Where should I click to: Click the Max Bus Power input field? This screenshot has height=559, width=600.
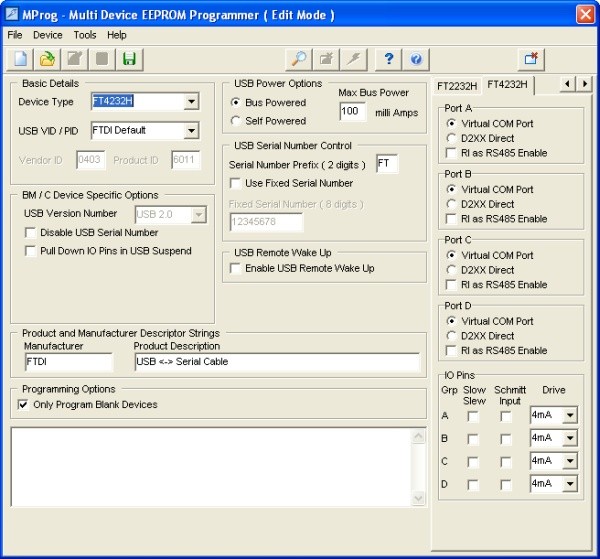coord(353,111)
